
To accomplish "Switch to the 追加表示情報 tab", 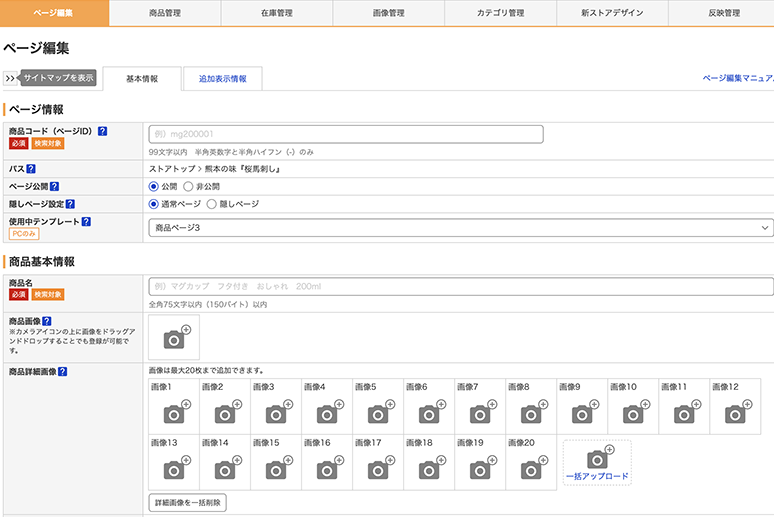I will pos(222,79).
